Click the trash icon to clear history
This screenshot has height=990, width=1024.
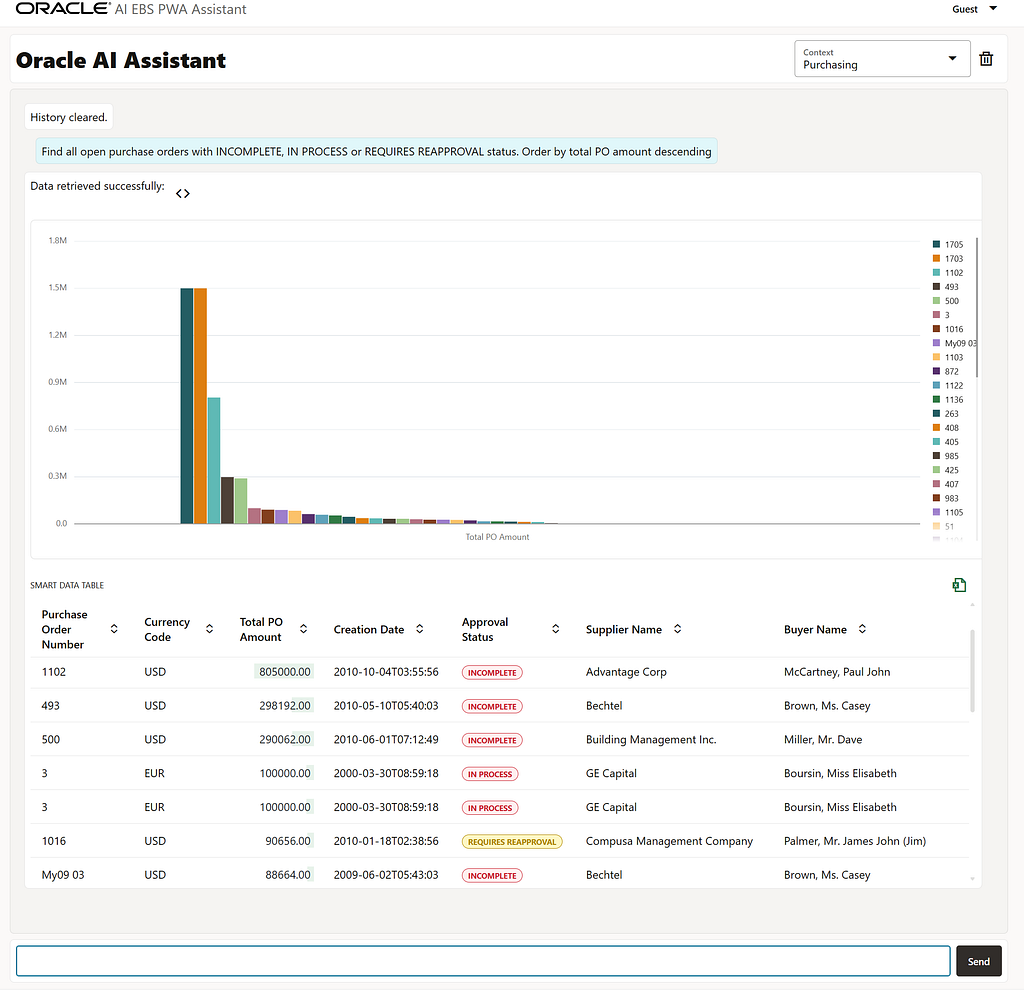[986, 59]
